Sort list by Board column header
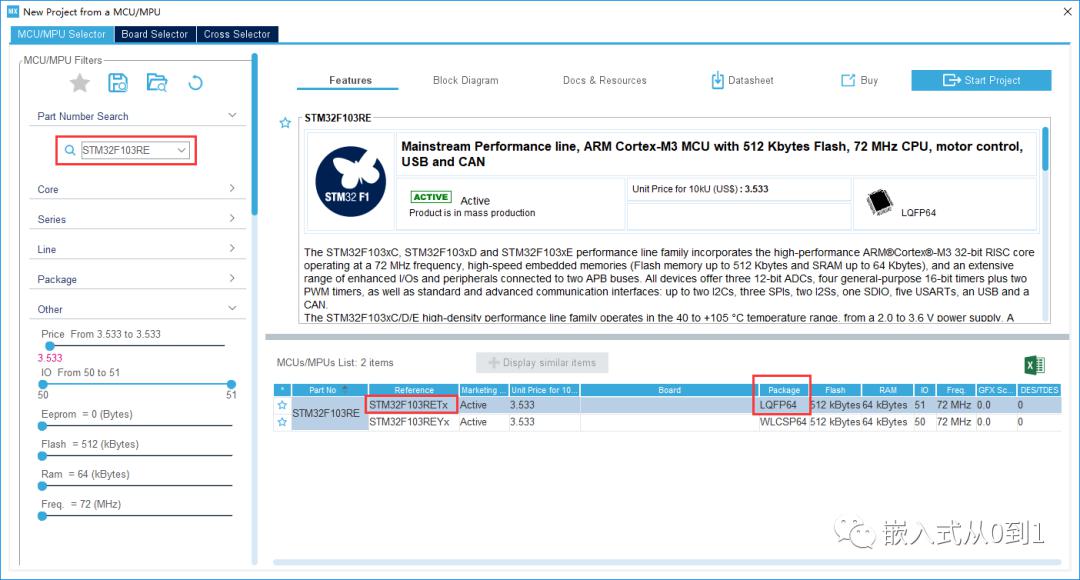Image resolution: width=1080 pixels, height=580 pixels. [x=669, y=390]
